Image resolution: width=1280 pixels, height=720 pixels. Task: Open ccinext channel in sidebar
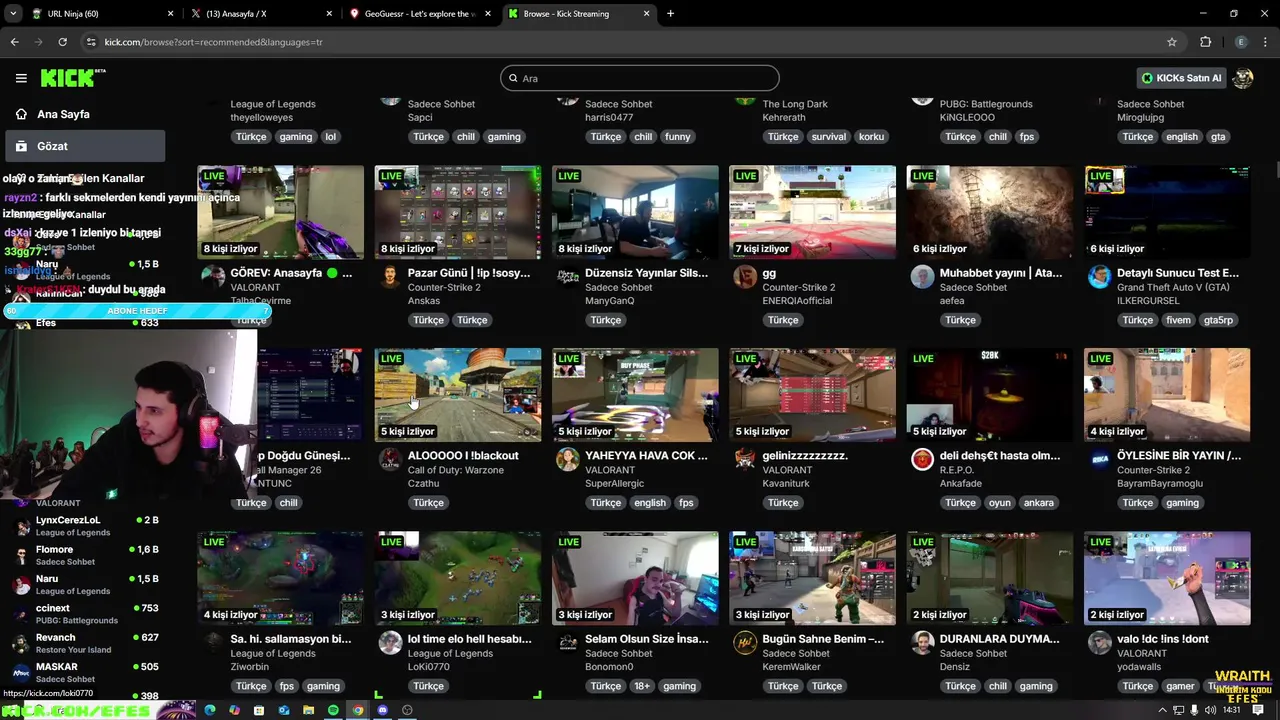85,614
